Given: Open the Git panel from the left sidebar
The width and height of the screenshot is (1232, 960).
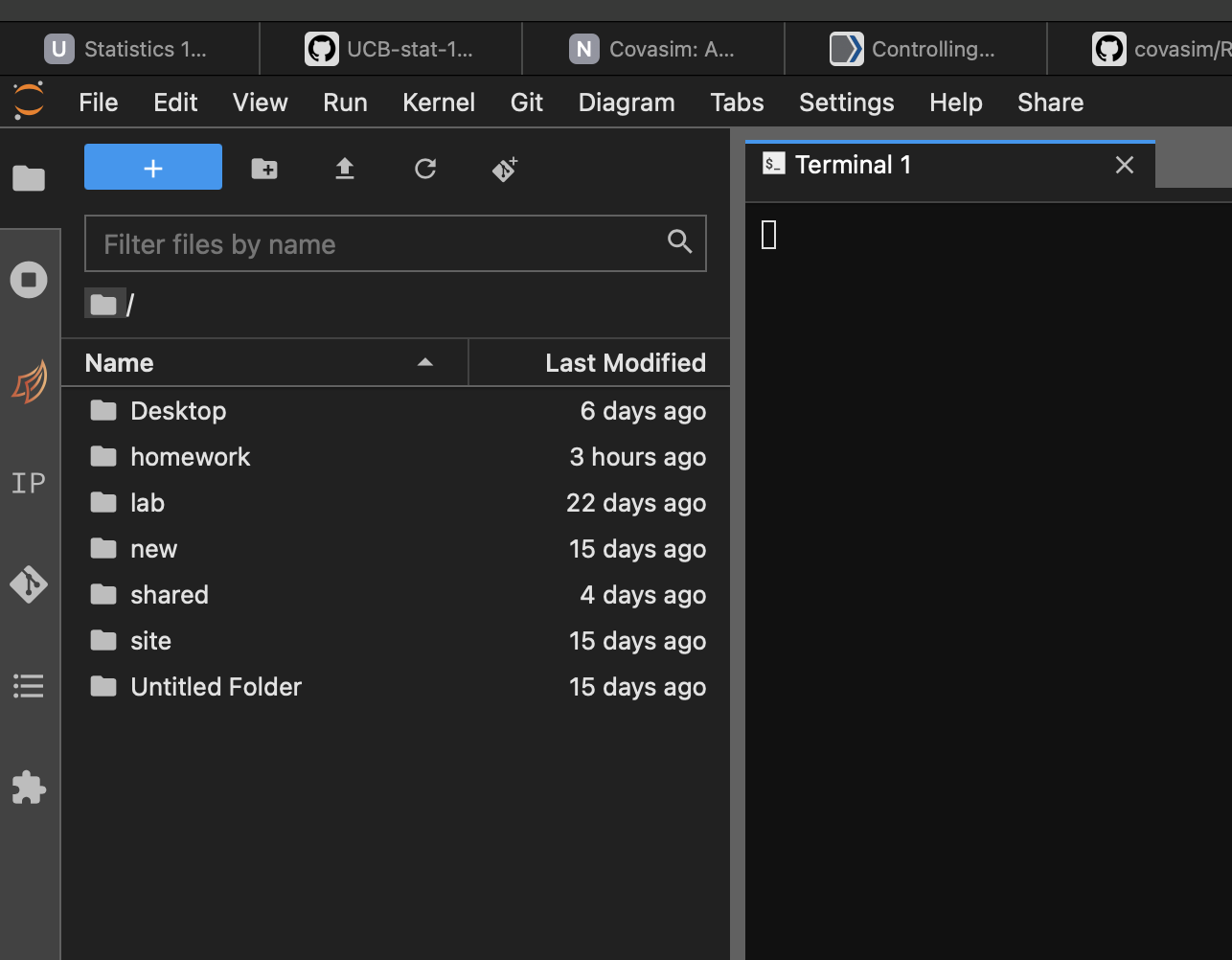Looking at the screenshot, I should [29, 584].
